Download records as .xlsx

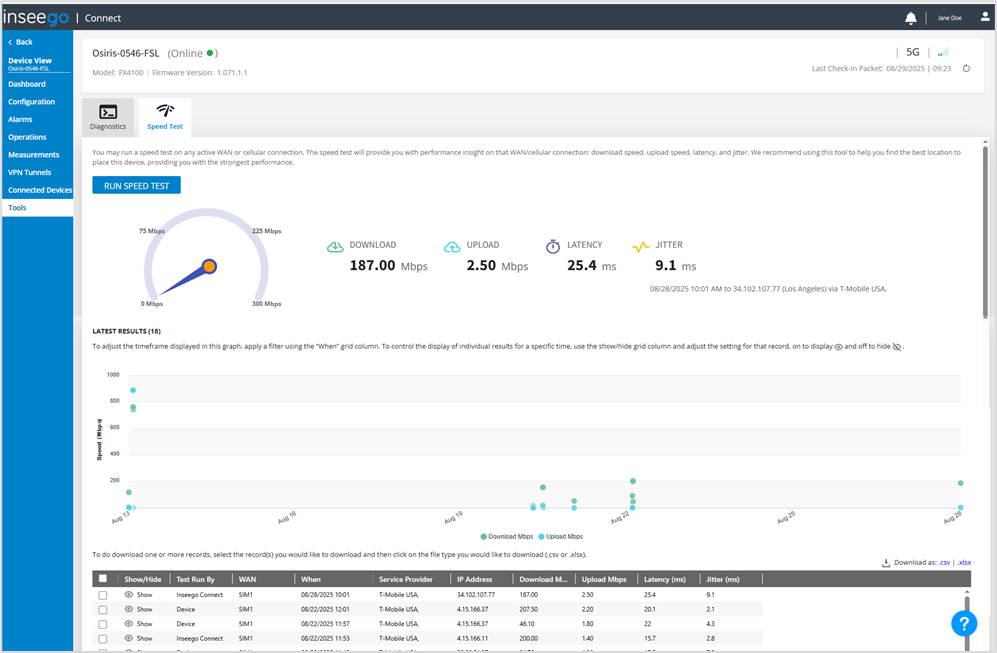[x=964, y=563]
